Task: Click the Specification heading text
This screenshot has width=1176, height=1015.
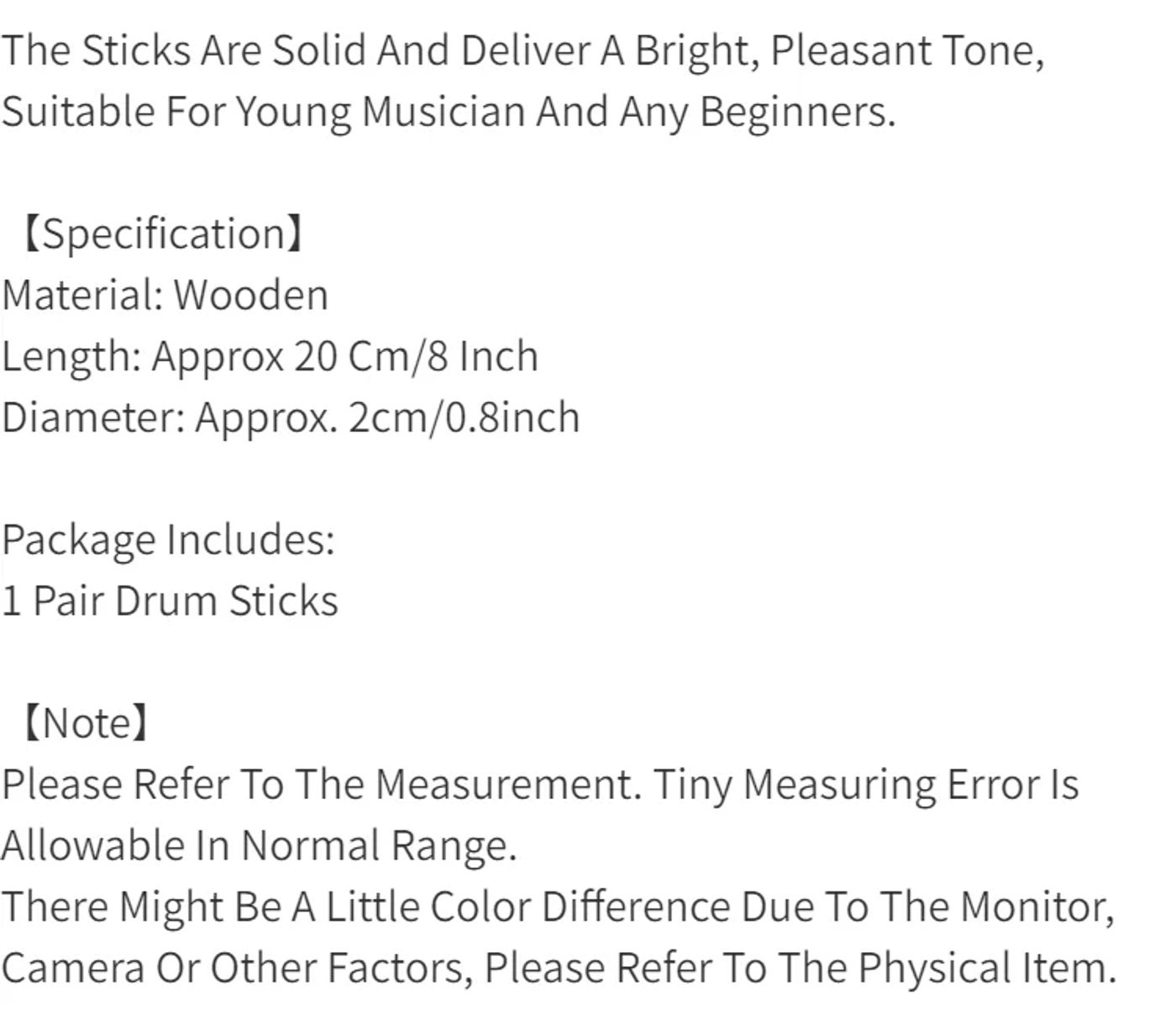Action: [163, 234]
